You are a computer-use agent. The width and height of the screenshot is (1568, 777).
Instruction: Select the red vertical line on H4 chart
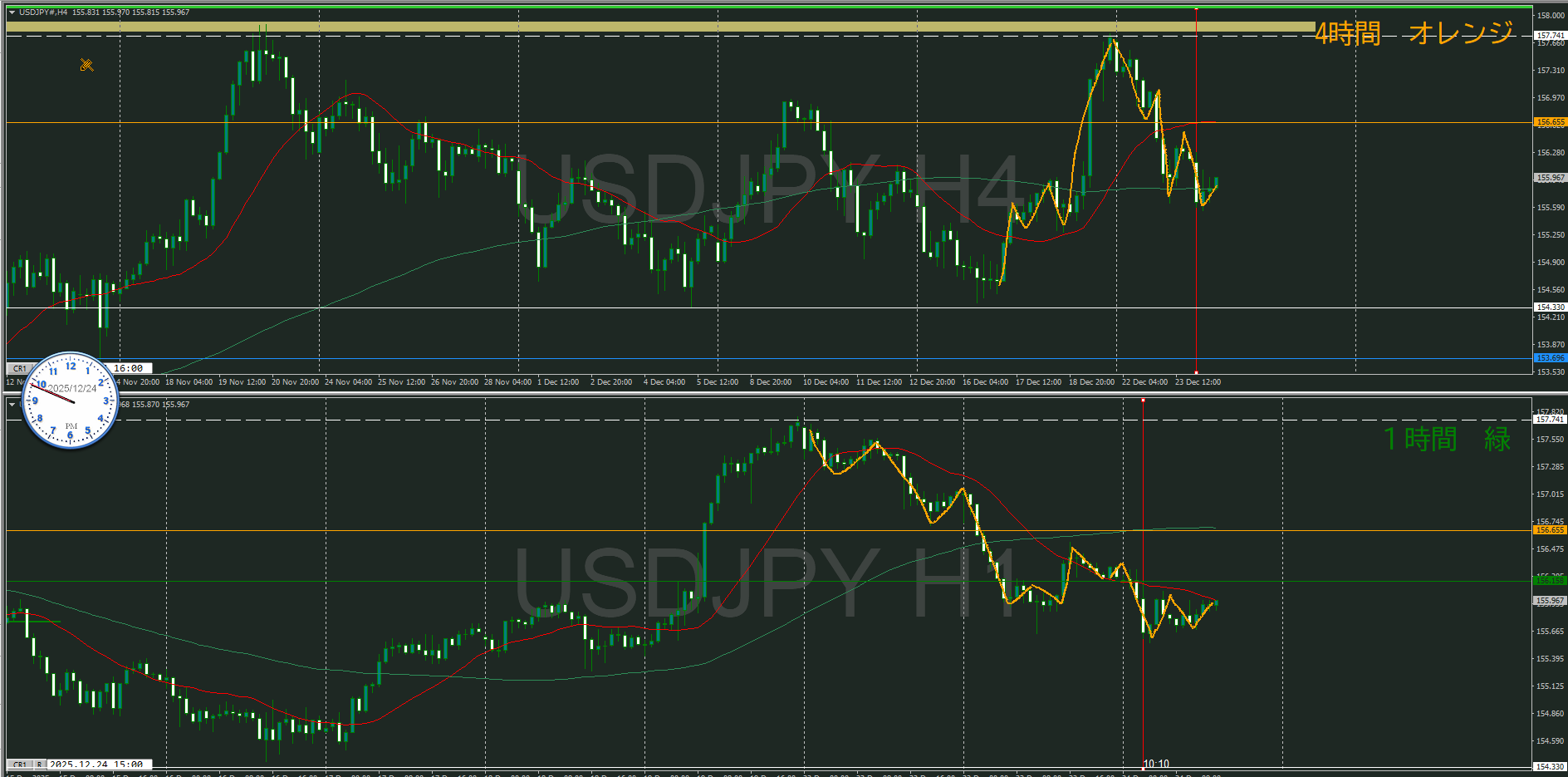(x=1196, y=249)
